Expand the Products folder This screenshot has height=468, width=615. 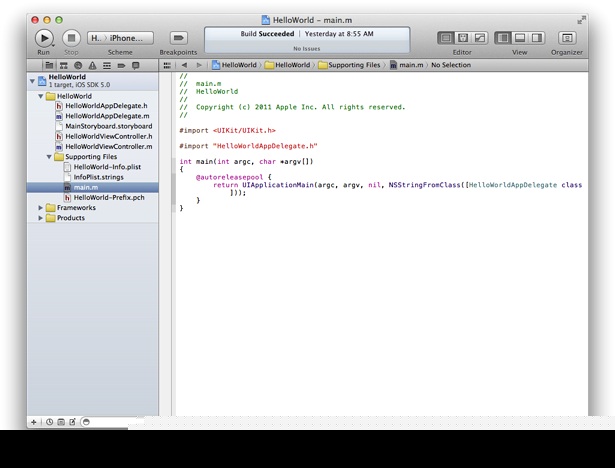tap(41, 218)
